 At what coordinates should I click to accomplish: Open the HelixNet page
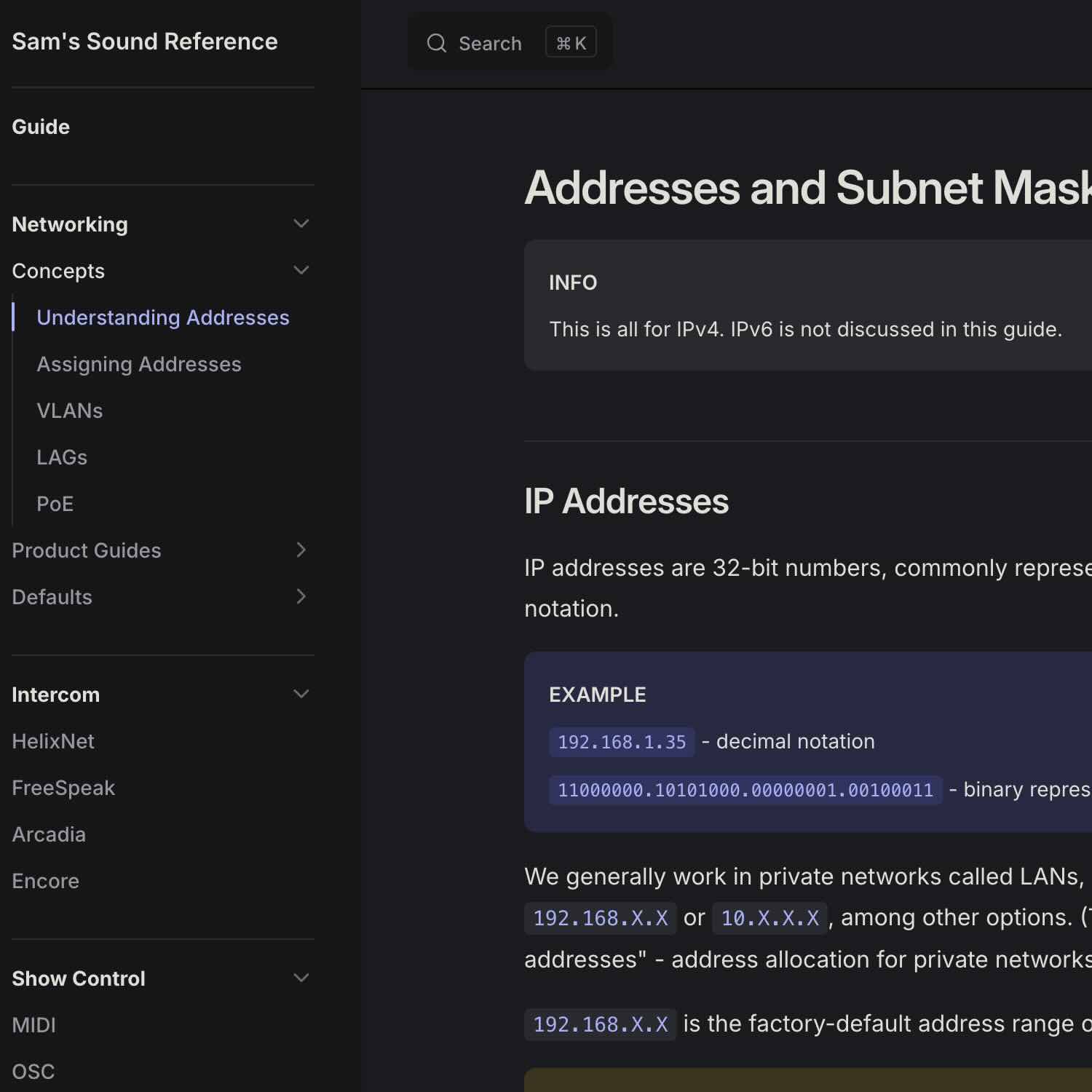[x=53, y=741]
